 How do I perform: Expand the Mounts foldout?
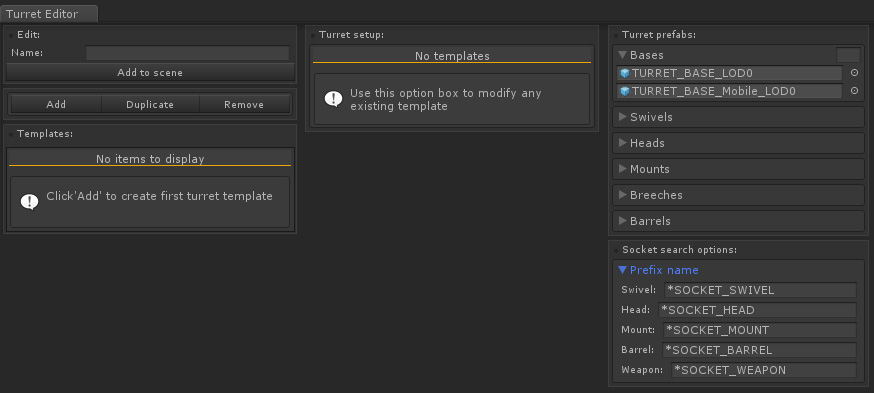coord(623,169)
